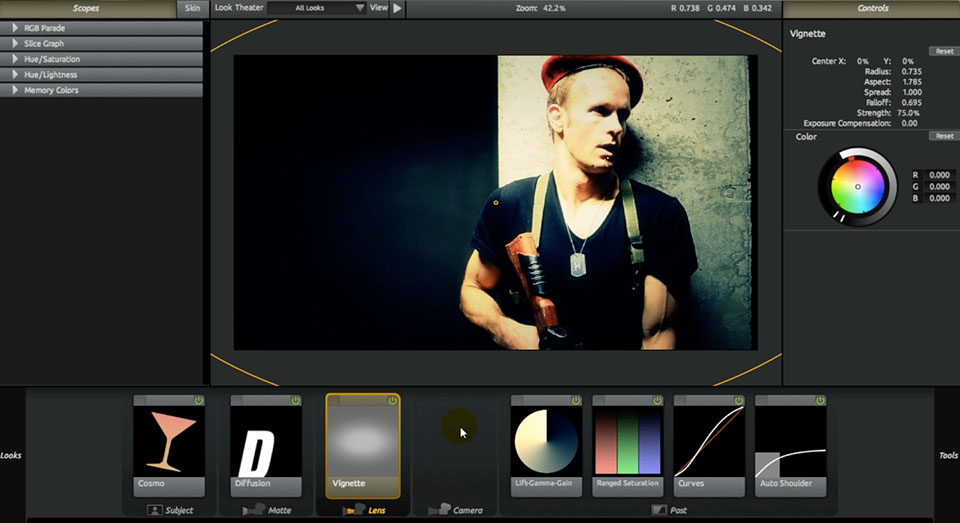Screen dimensions: 960x523
Task: Click the color wheel outer brightness ring
Action: click(891, 187)
